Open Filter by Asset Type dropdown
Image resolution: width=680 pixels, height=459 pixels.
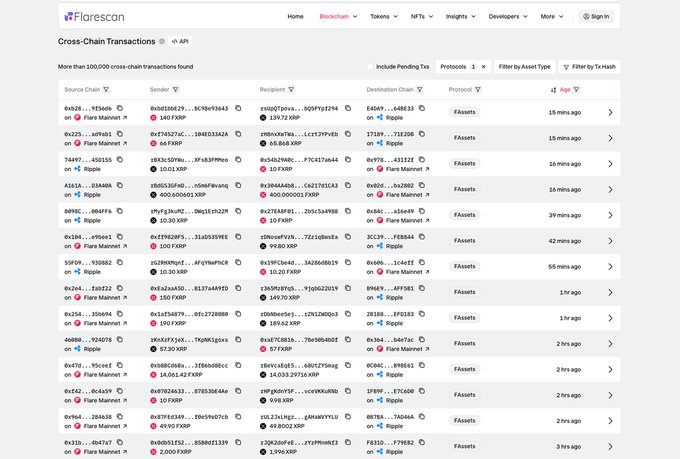(524, 66)
